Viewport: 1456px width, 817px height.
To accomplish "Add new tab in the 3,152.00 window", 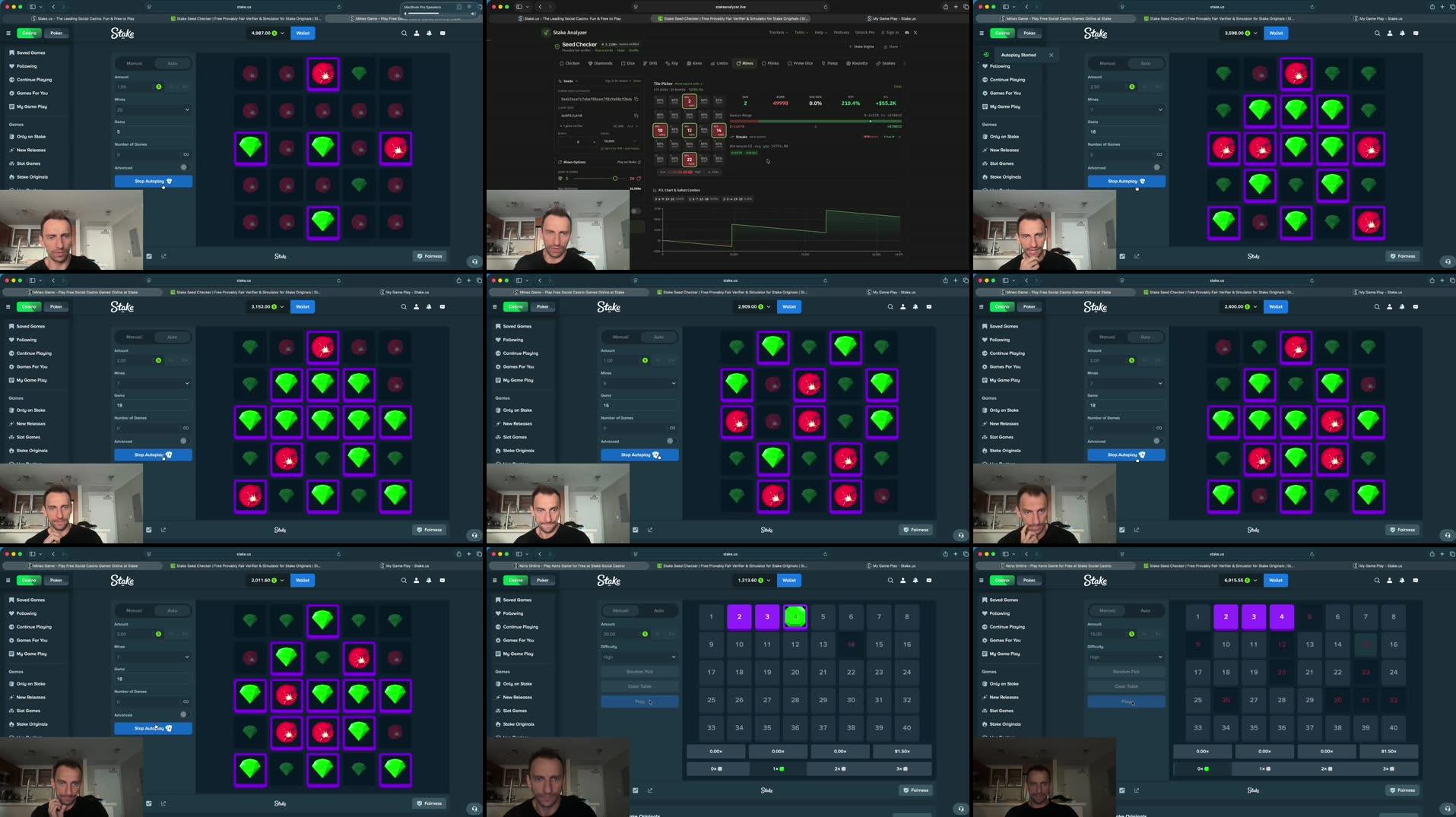I will [469, 280].
